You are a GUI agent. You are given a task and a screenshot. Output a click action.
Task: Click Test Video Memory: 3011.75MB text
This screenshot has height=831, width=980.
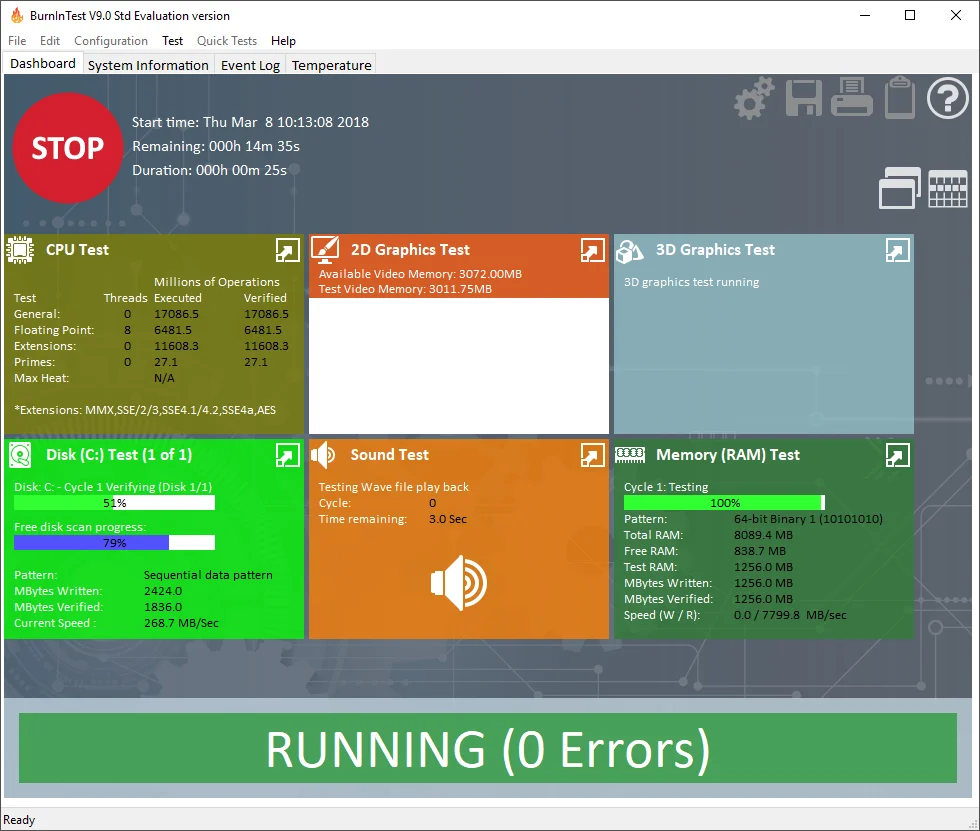[405, 289]
